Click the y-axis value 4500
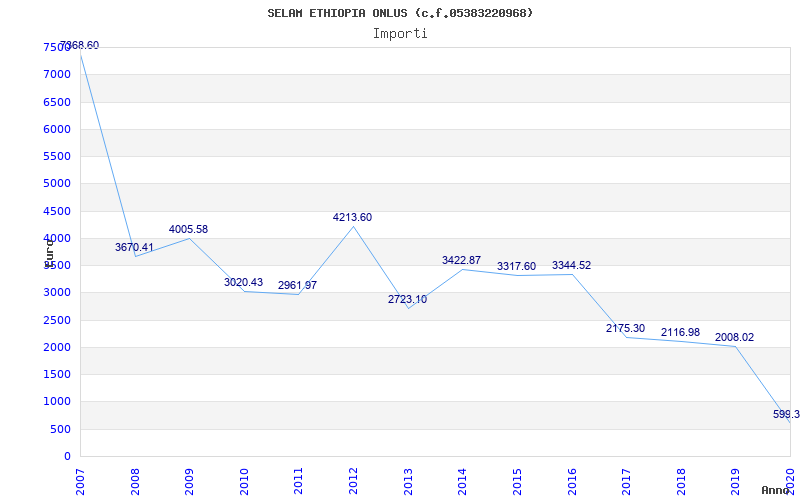 tap(57, 211)
